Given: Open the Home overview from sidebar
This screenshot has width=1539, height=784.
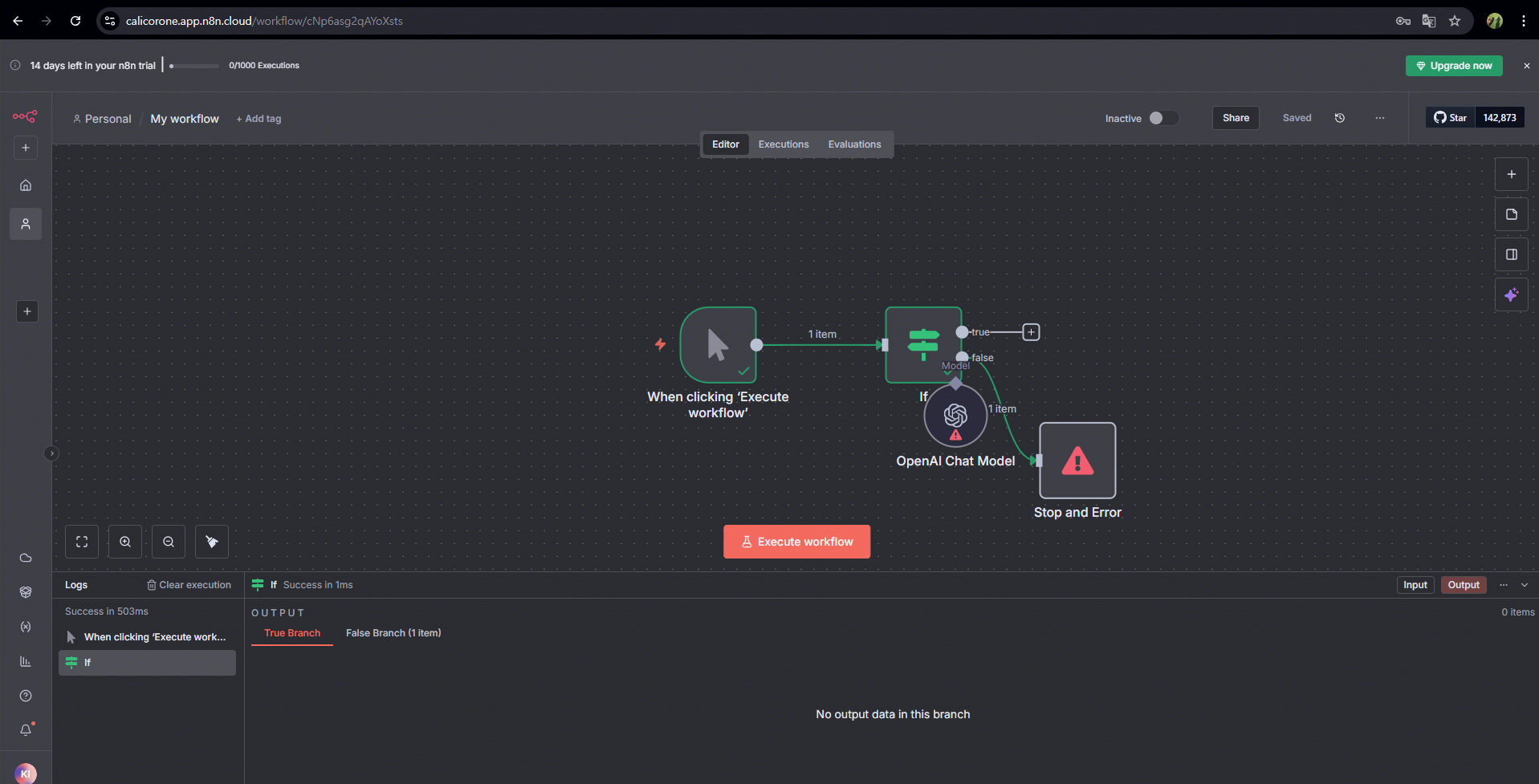Looking at the screenshot, I should coord(26,185).
